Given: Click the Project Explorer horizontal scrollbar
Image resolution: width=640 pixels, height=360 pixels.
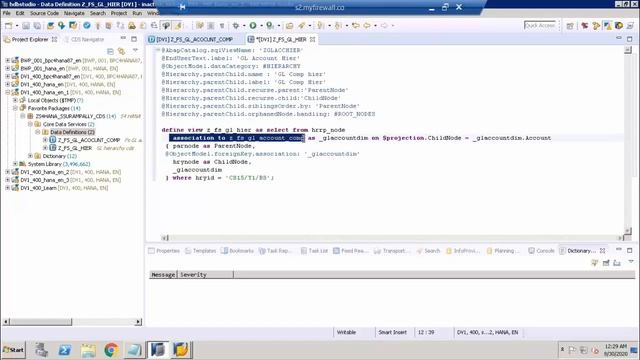Looking at the screenshot, I should (x=72, y=322).
